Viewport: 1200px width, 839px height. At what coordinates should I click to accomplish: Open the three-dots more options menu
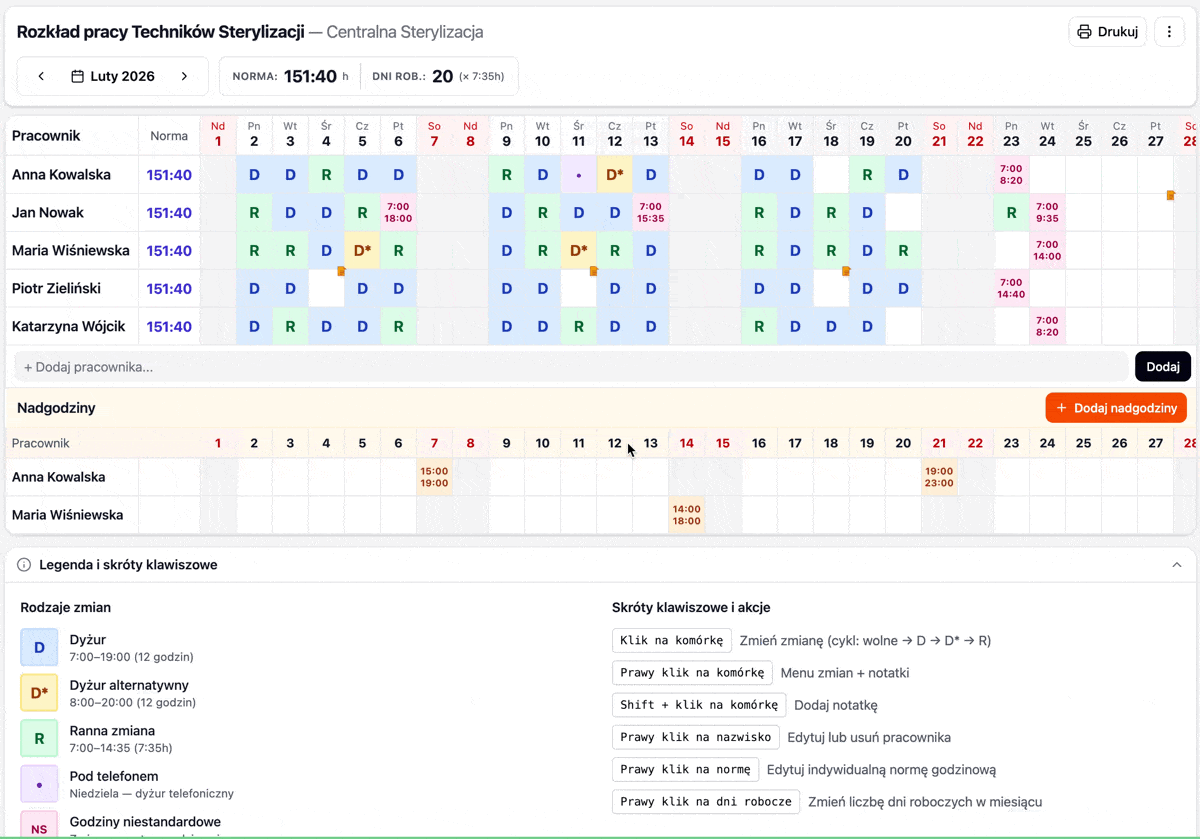point(1169,32)
